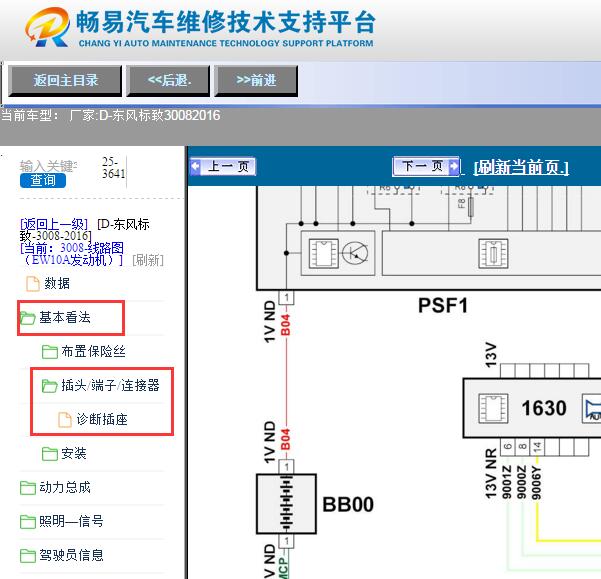This screenshot has width=601, height=579.
Task: Click the 诊断插座 page icon
Action: [x=65, y=420]
